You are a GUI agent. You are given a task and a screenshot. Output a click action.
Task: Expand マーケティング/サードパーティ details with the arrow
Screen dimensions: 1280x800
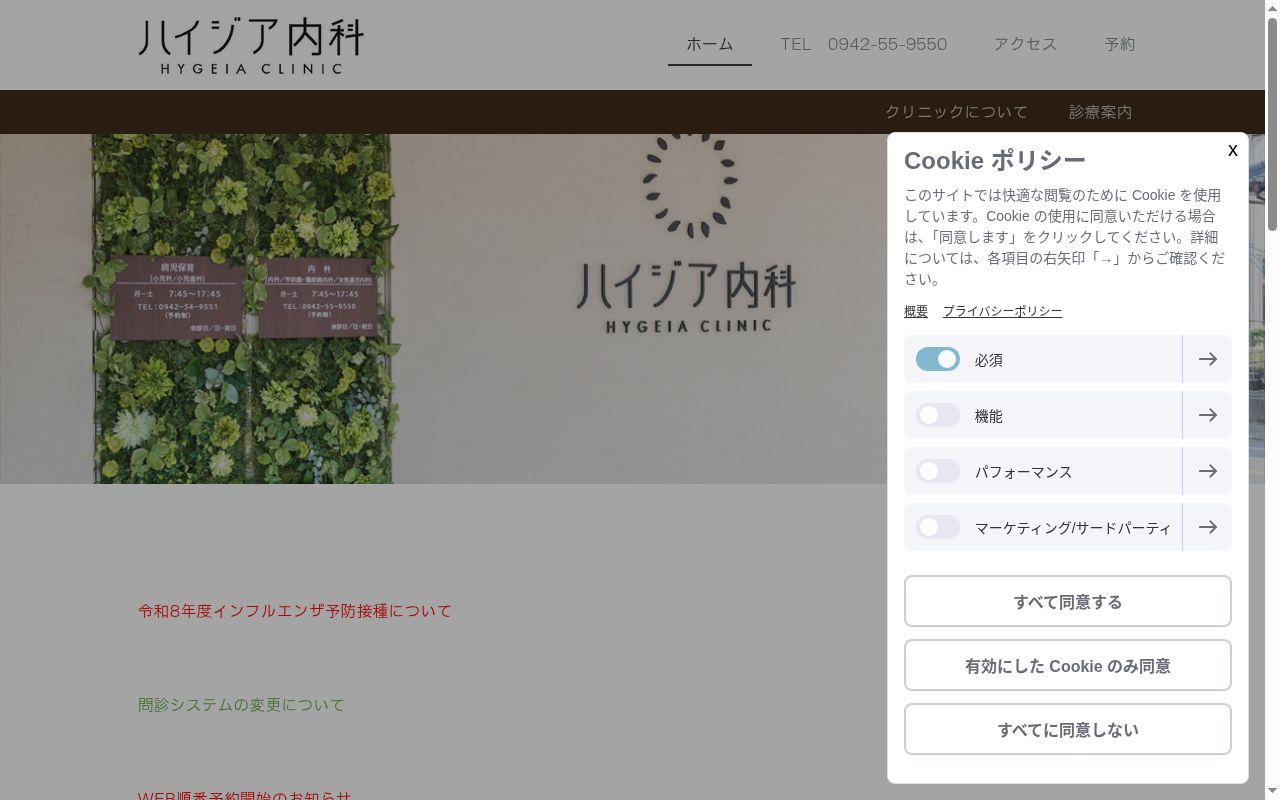coord(1207,527)
